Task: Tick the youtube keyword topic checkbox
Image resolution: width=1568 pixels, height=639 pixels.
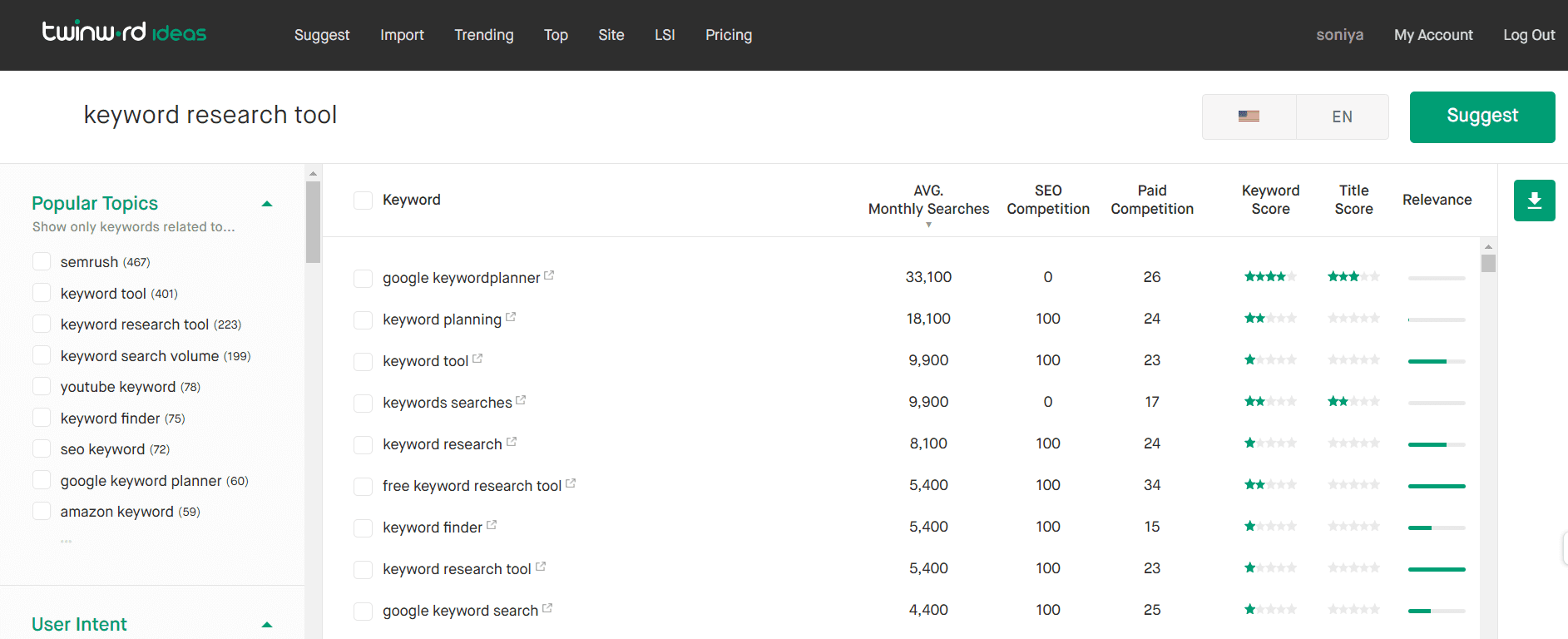Action: coord(42,387)
